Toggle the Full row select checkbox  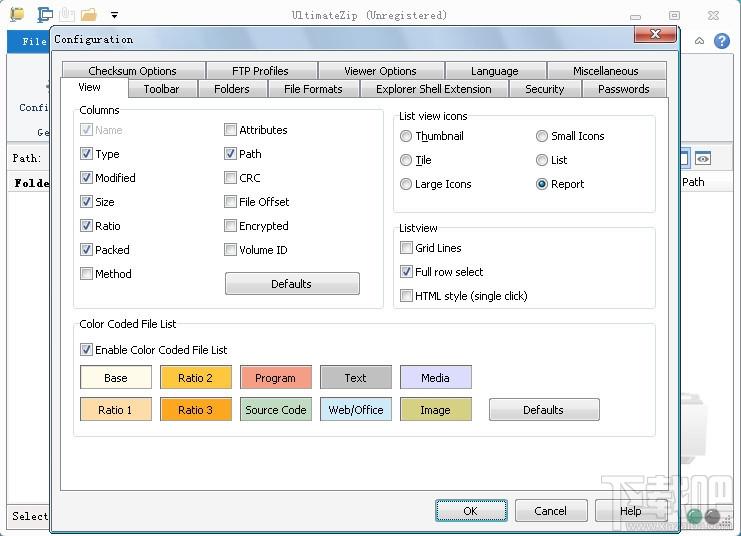[x=406, y=272]
